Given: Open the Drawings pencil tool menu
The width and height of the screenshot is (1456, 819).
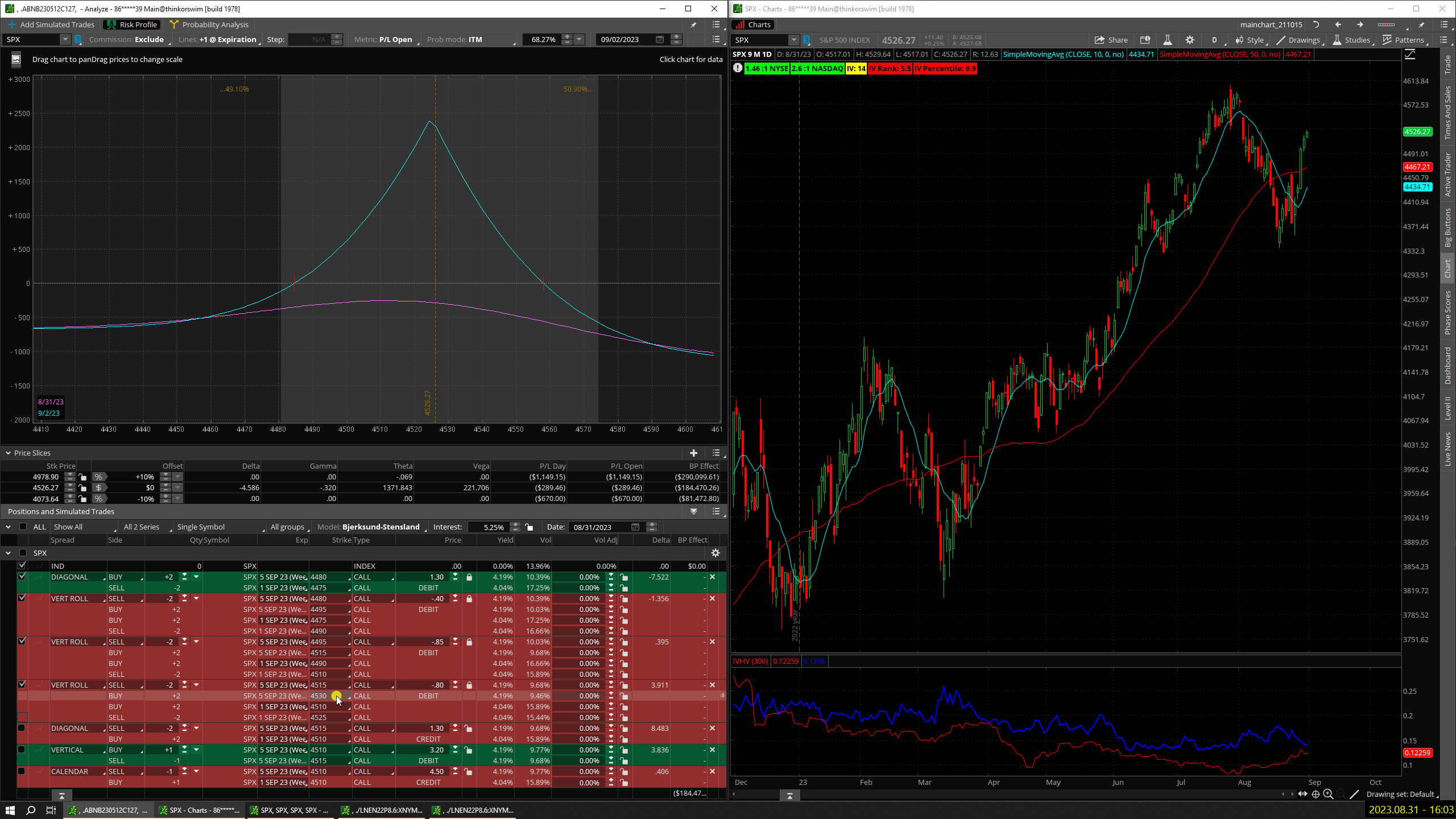Looking at the screenshot, I should click(x=1298, y=40).
